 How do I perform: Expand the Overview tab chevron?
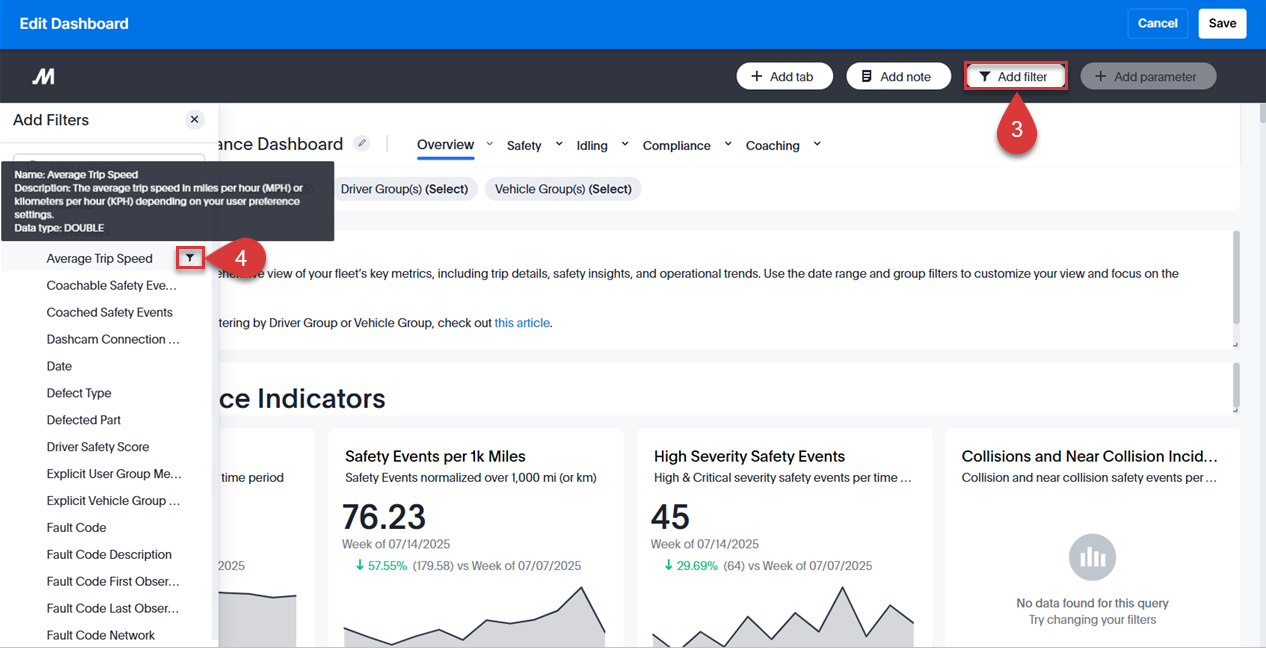tap(489, 144)
